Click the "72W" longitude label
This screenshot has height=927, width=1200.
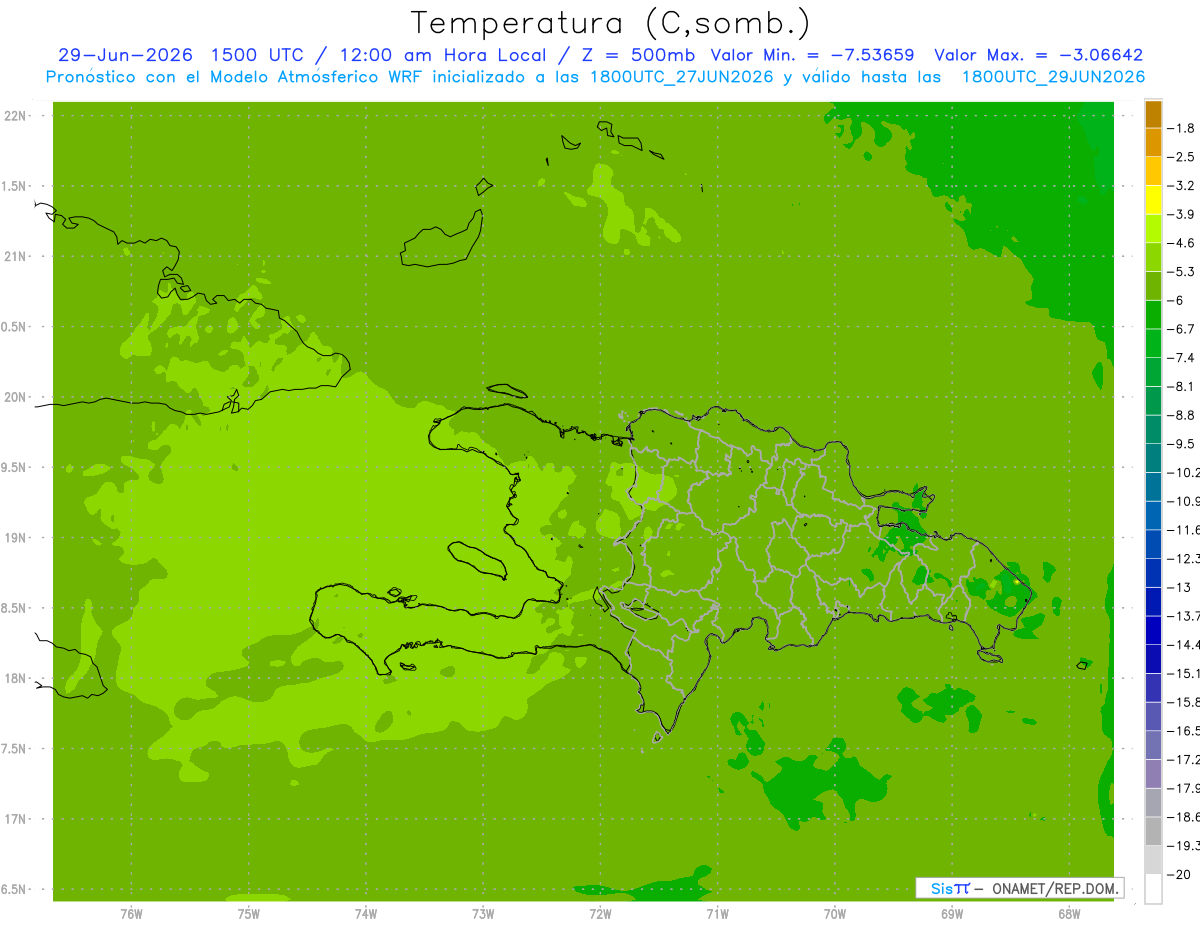click(600, 913)
